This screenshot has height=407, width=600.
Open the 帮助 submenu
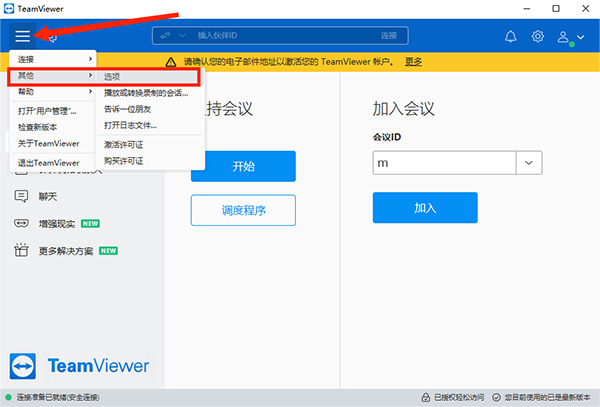[53, 91]
